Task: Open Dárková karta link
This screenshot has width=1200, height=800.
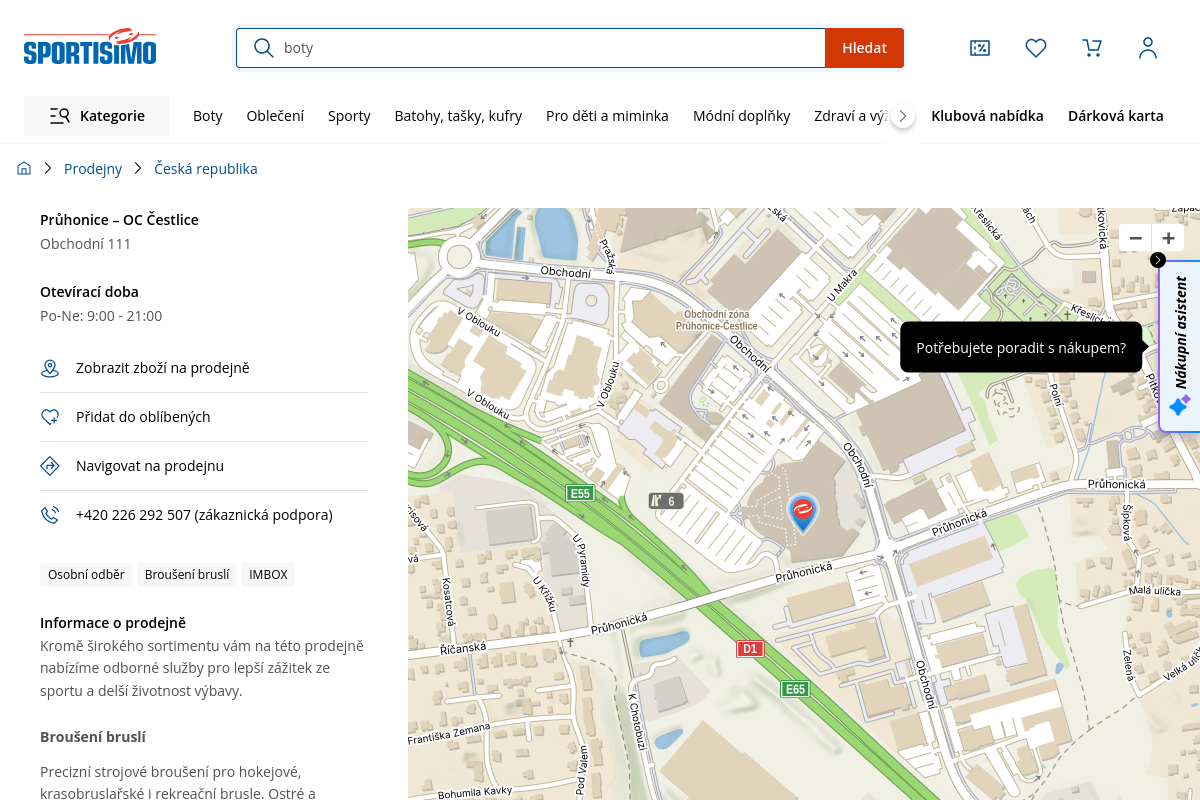Action: [1116, 116]
